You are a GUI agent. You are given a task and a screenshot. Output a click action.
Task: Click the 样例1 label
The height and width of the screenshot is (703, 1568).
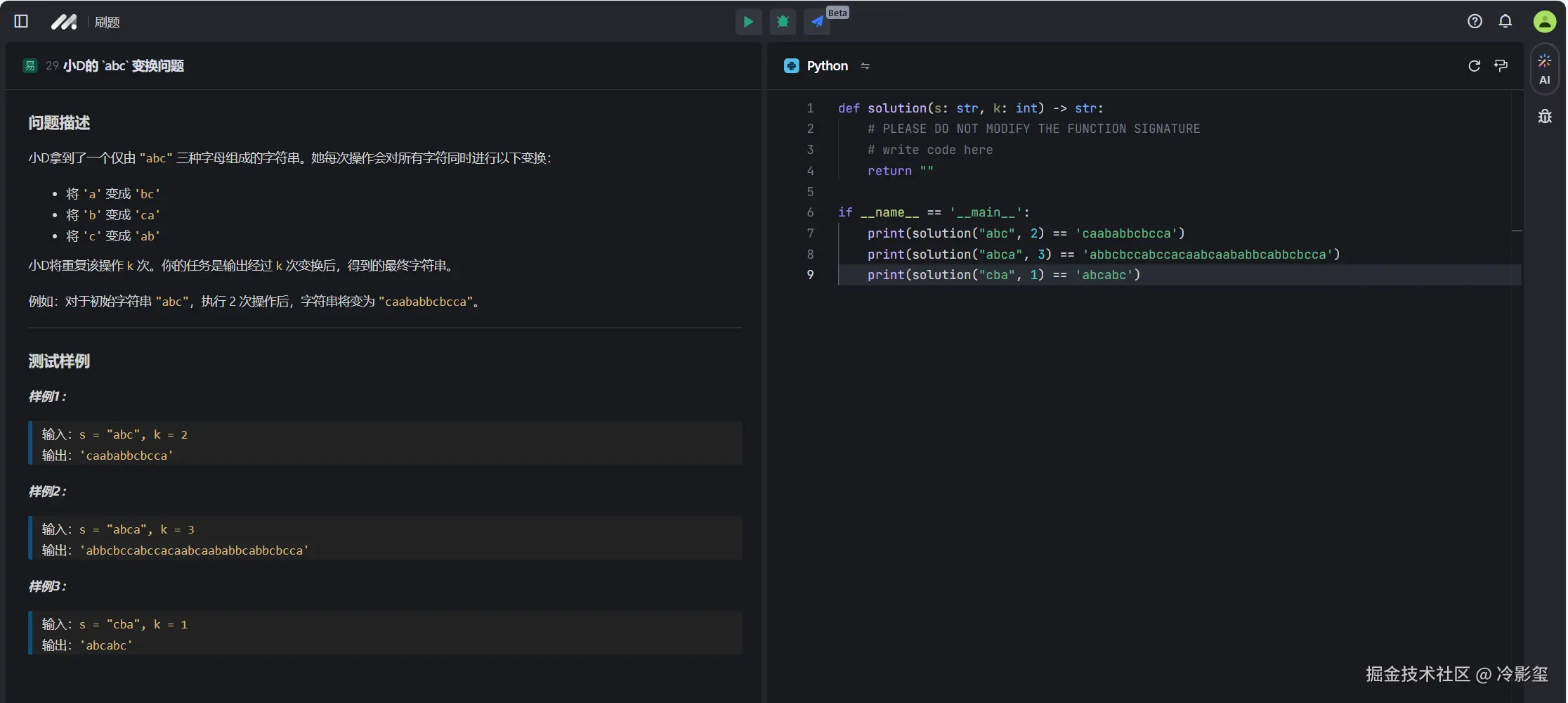47,396
